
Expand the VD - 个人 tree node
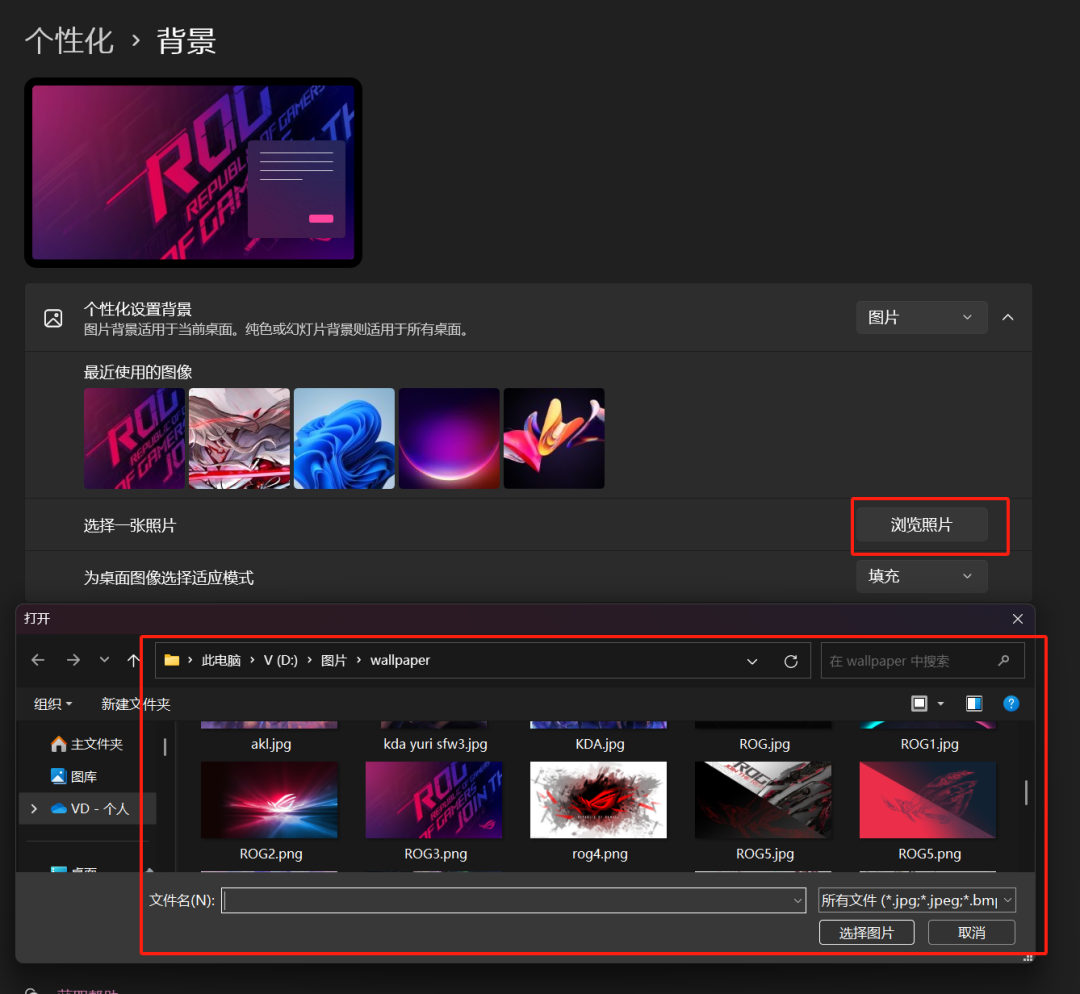tap(34, 809)
